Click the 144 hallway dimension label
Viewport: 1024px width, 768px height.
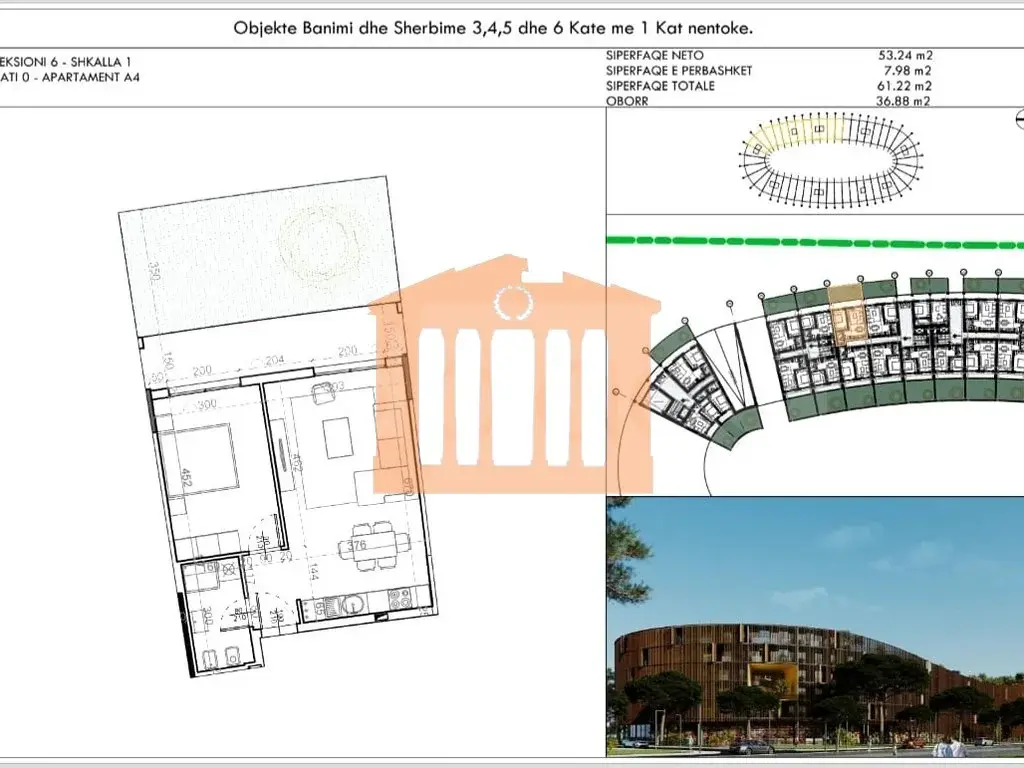tap(313, 573)
